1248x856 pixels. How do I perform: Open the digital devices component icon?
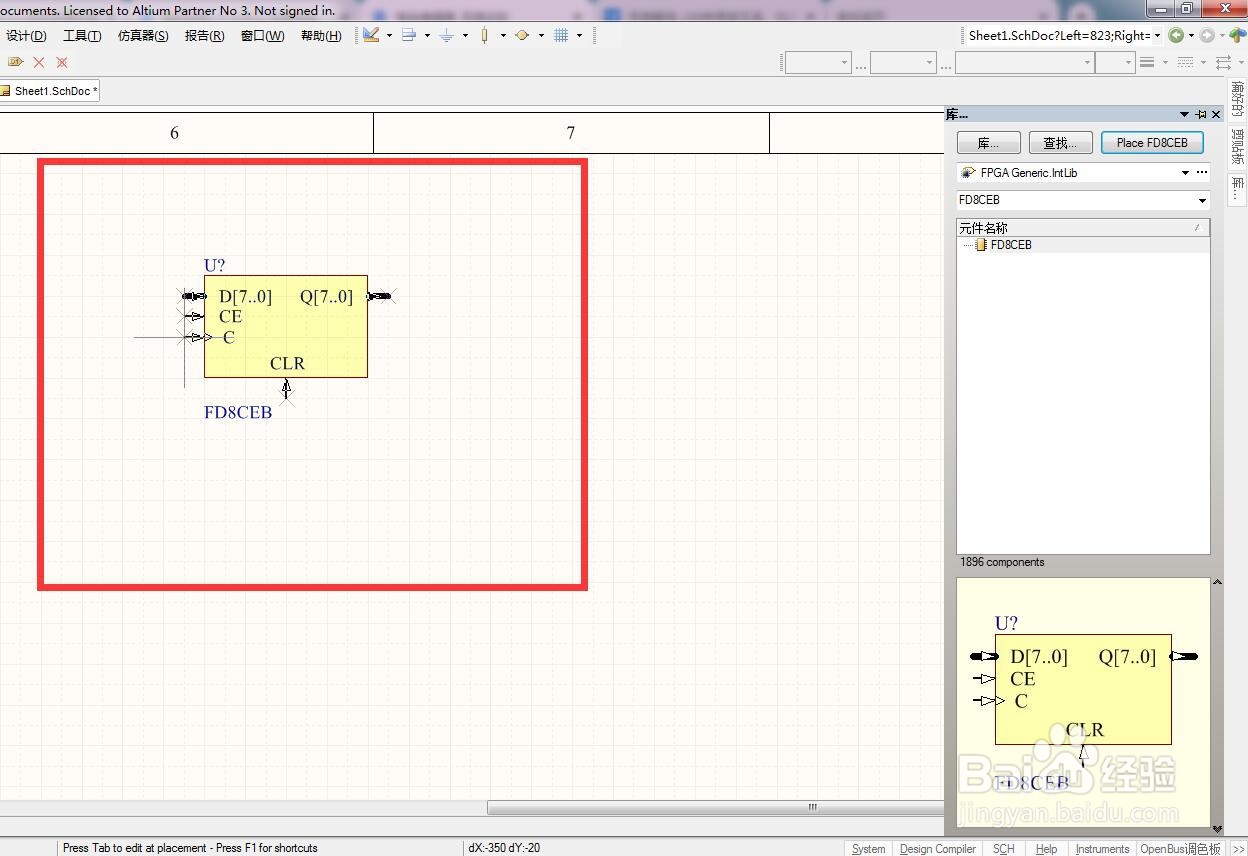pos(485,35)
